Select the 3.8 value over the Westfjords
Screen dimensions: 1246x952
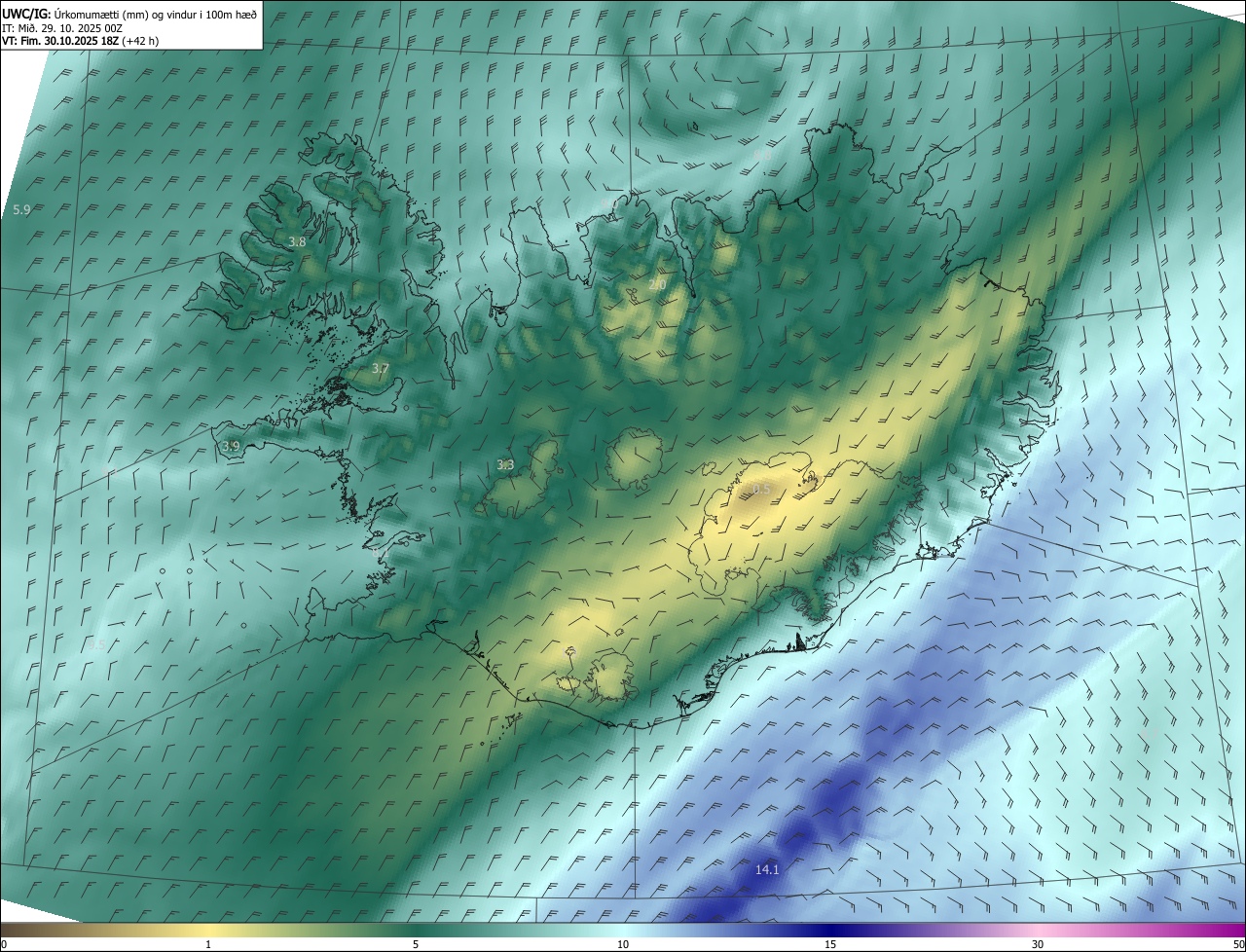(x=297, y=242)
